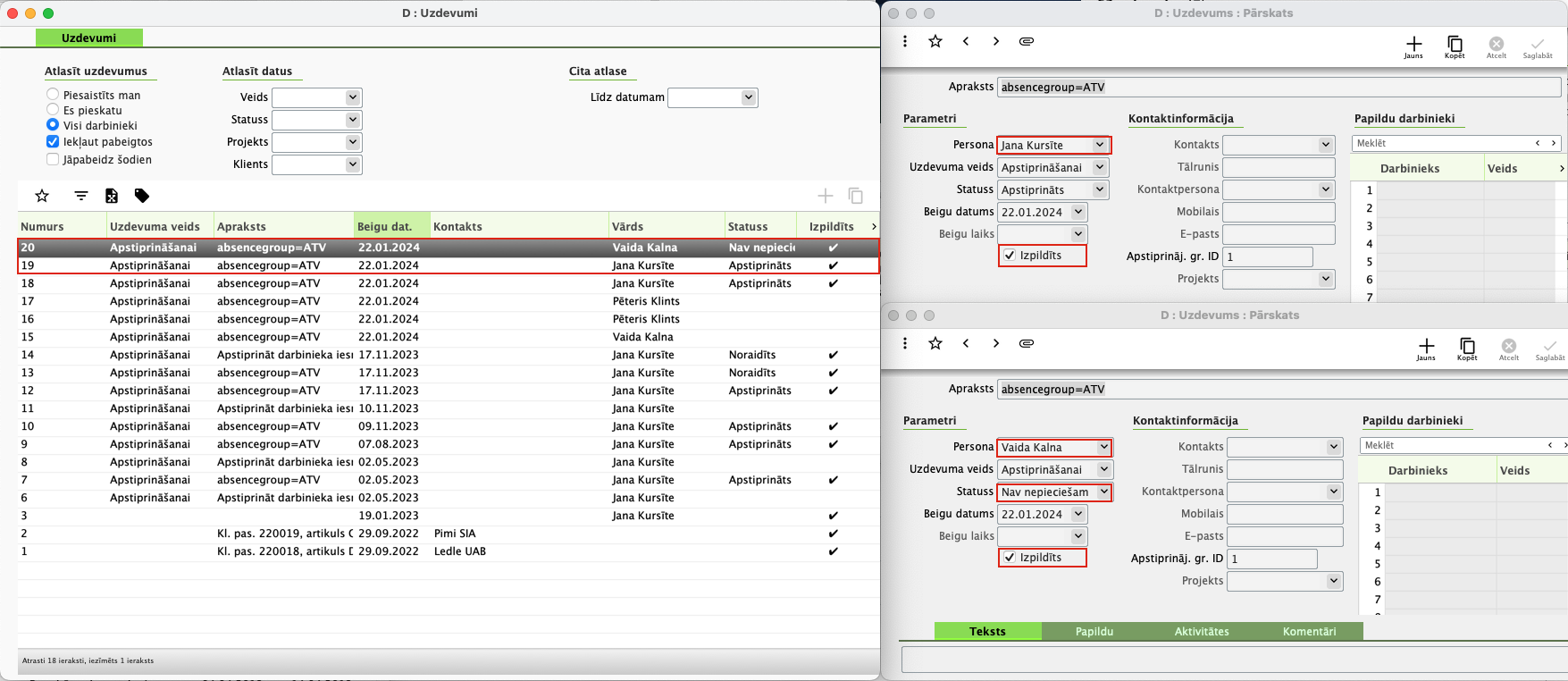Click the star favorites icon above task list
Viewport: 1568px width, 681px height.
click(42, 196)
